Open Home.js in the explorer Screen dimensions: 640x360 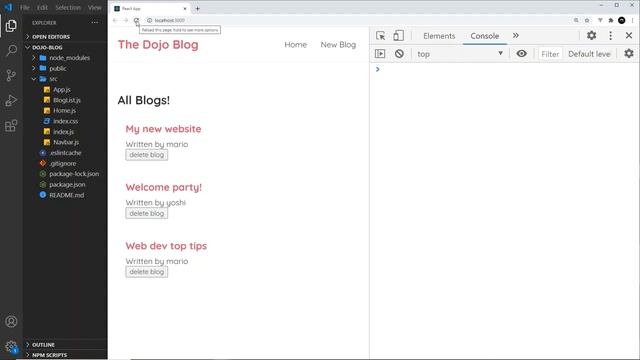pos(64,111)
